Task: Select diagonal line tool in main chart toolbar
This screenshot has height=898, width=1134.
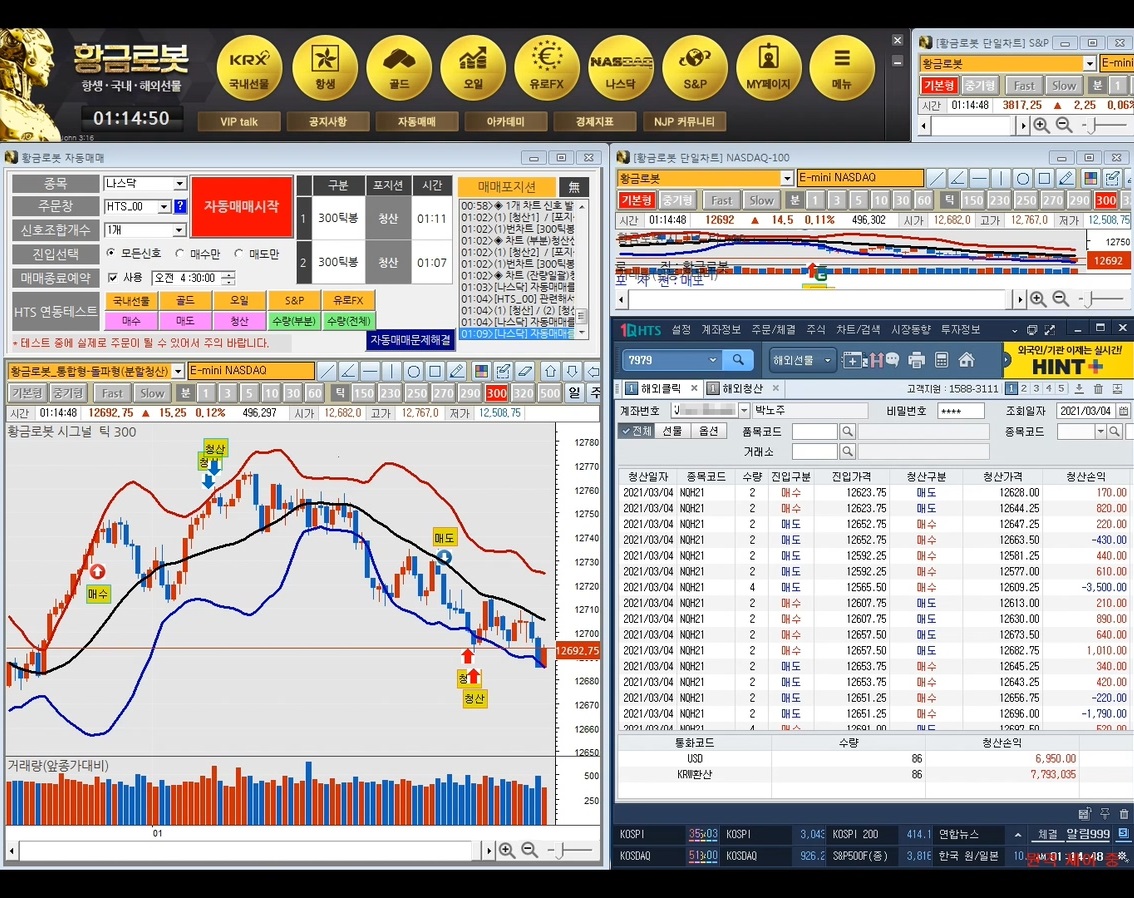Action: tap(327, 372)
